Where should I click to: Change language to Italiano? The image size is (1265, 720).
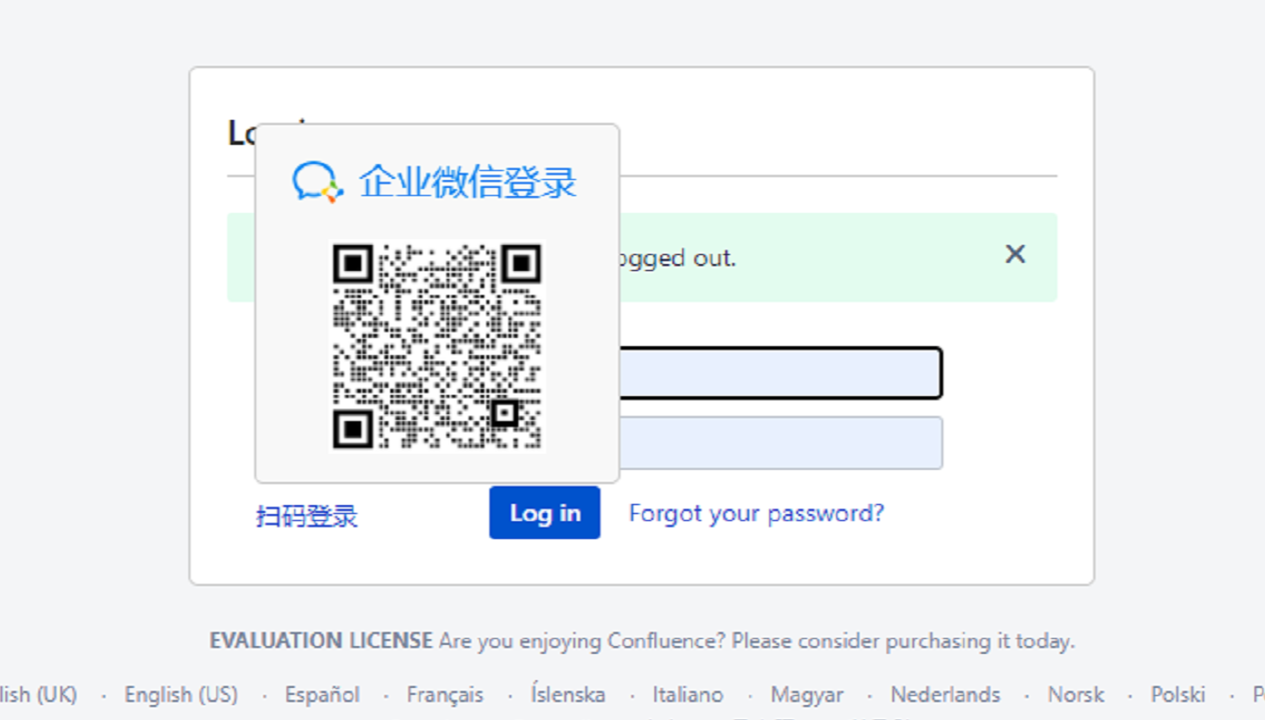click(x=688, y=694)
